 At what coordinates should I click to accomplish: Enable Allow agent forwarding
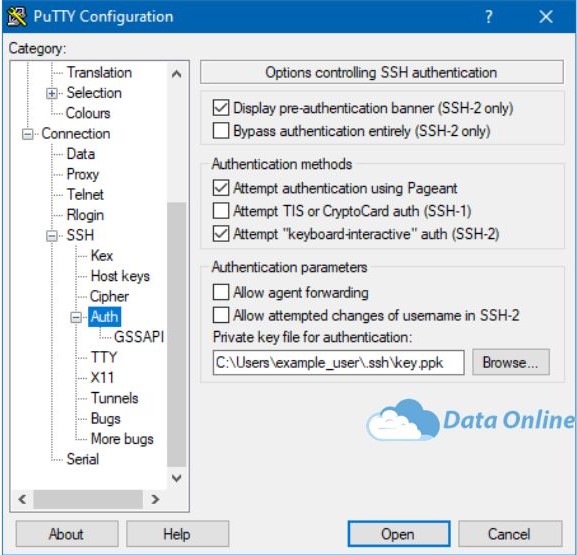coord(221,292)
